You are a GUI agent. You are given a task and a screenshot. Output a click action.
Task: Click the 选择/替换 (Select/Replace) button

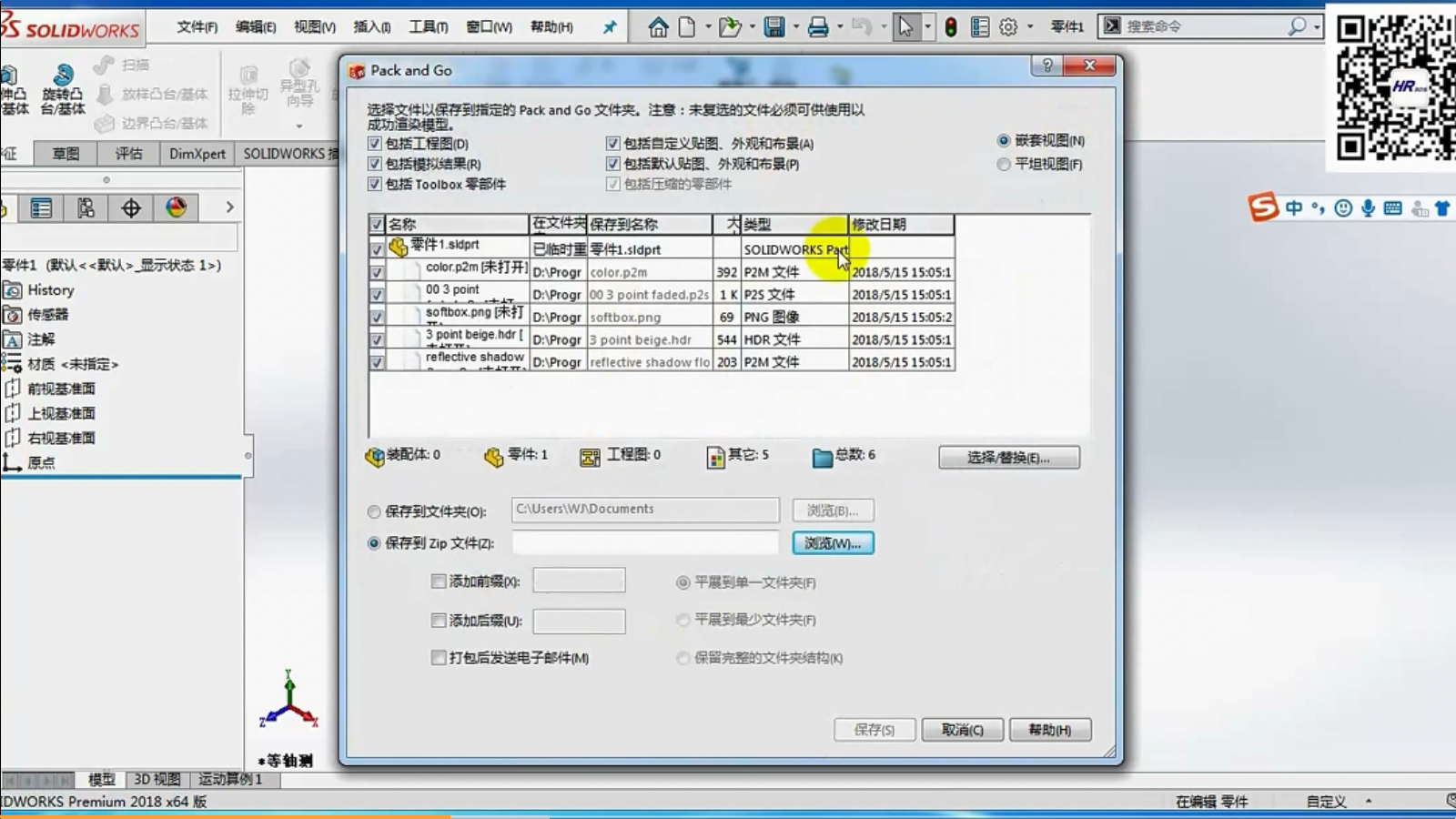(1008, 458)
